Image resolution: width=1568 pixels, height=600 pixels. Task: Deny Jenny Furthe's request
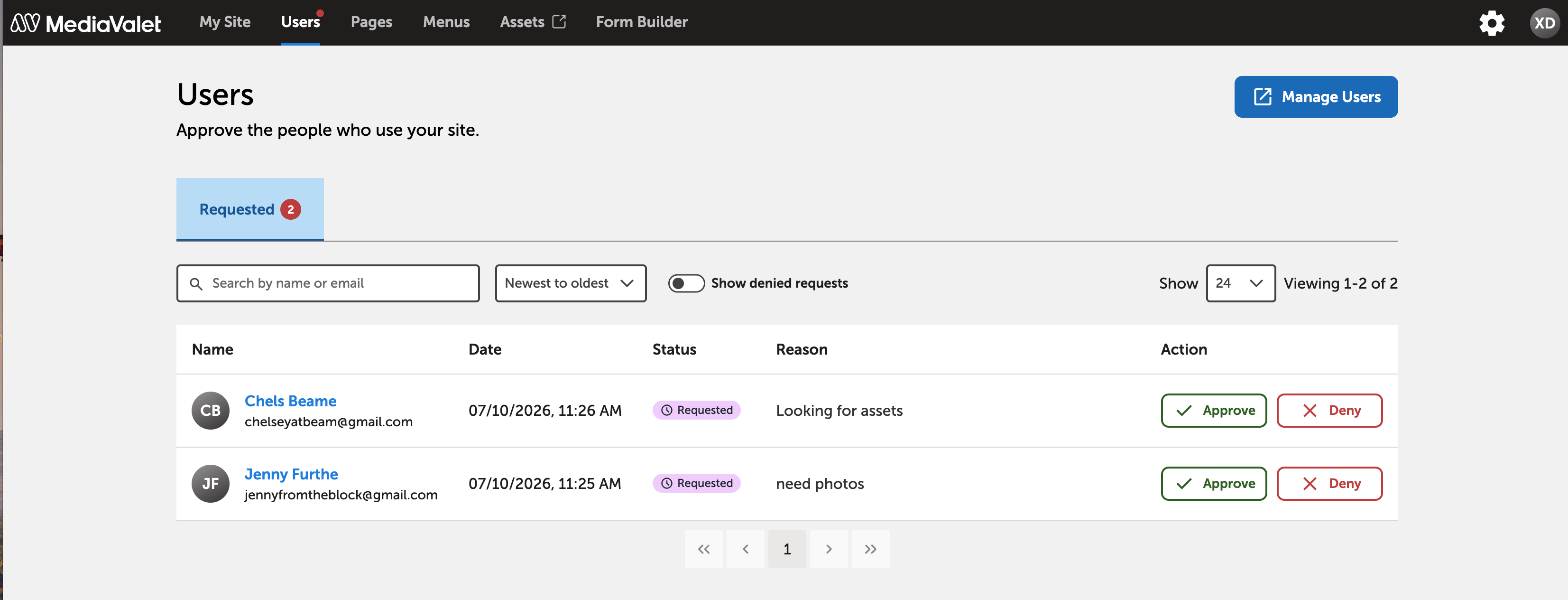click(1329, 484)
